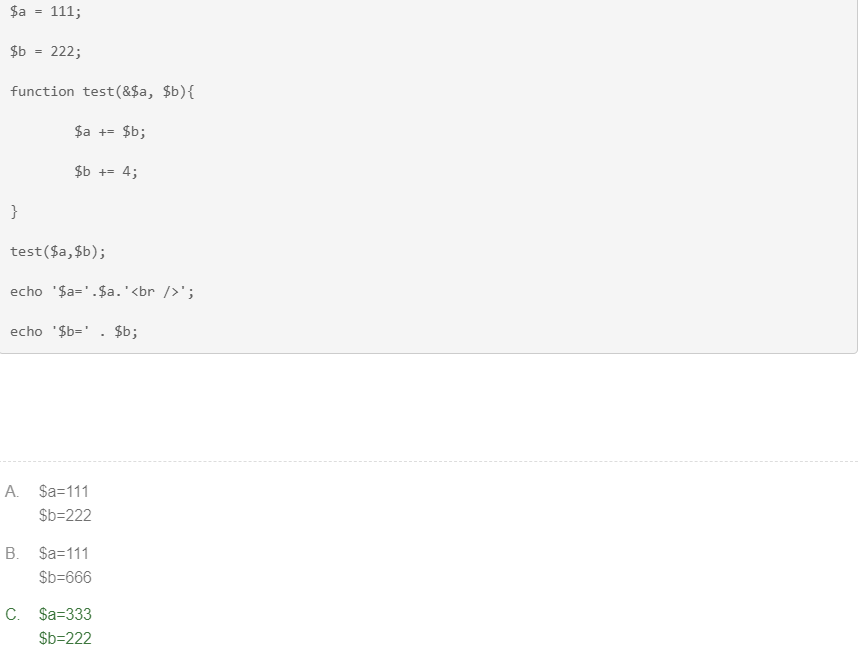861x653 pixels.
Task: Click the echo '$b=' code line
Action: click(x=74, y=331)
